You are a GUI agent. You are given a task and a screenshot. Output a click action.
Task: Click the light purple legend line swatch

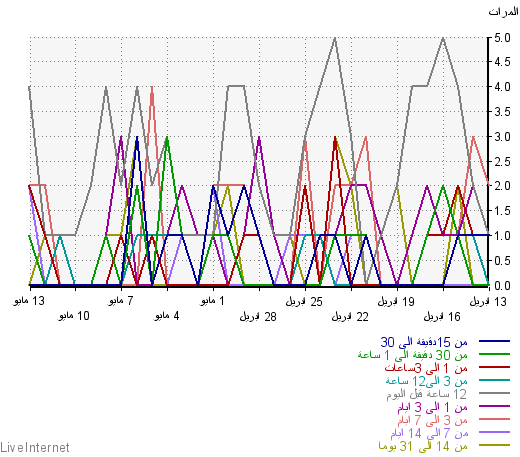[x=494, y=432]
